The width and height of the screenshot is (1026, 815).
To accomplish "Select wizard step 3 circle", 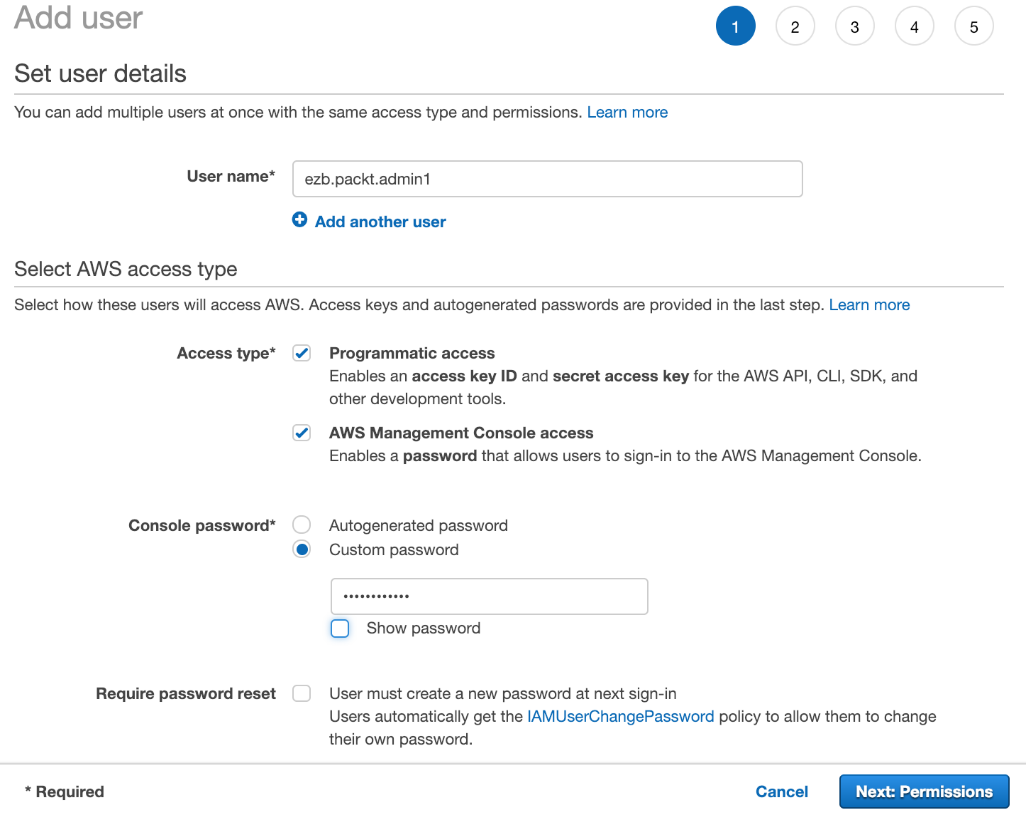I will (855, 26).
